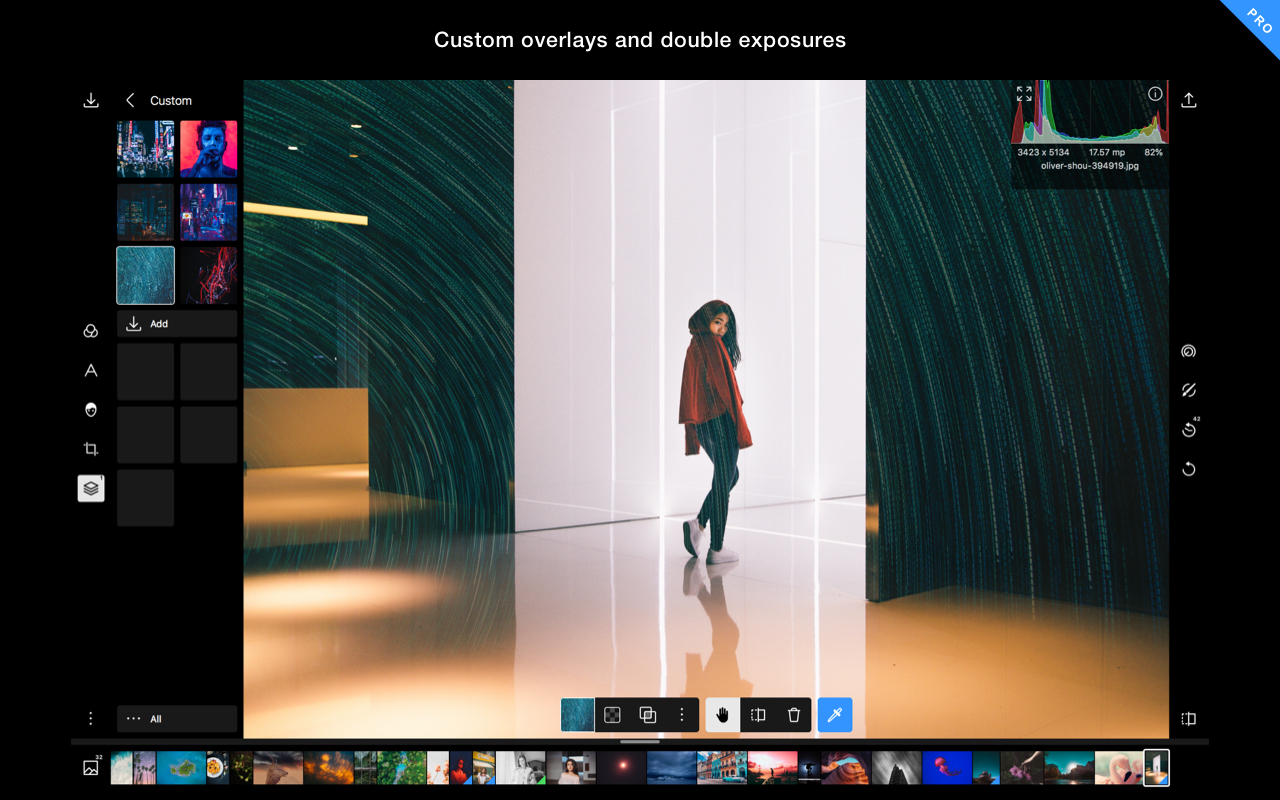Screen dimensions: 1280x800
Task: Toggle the checkerboard transparency view
Action: 612,714
